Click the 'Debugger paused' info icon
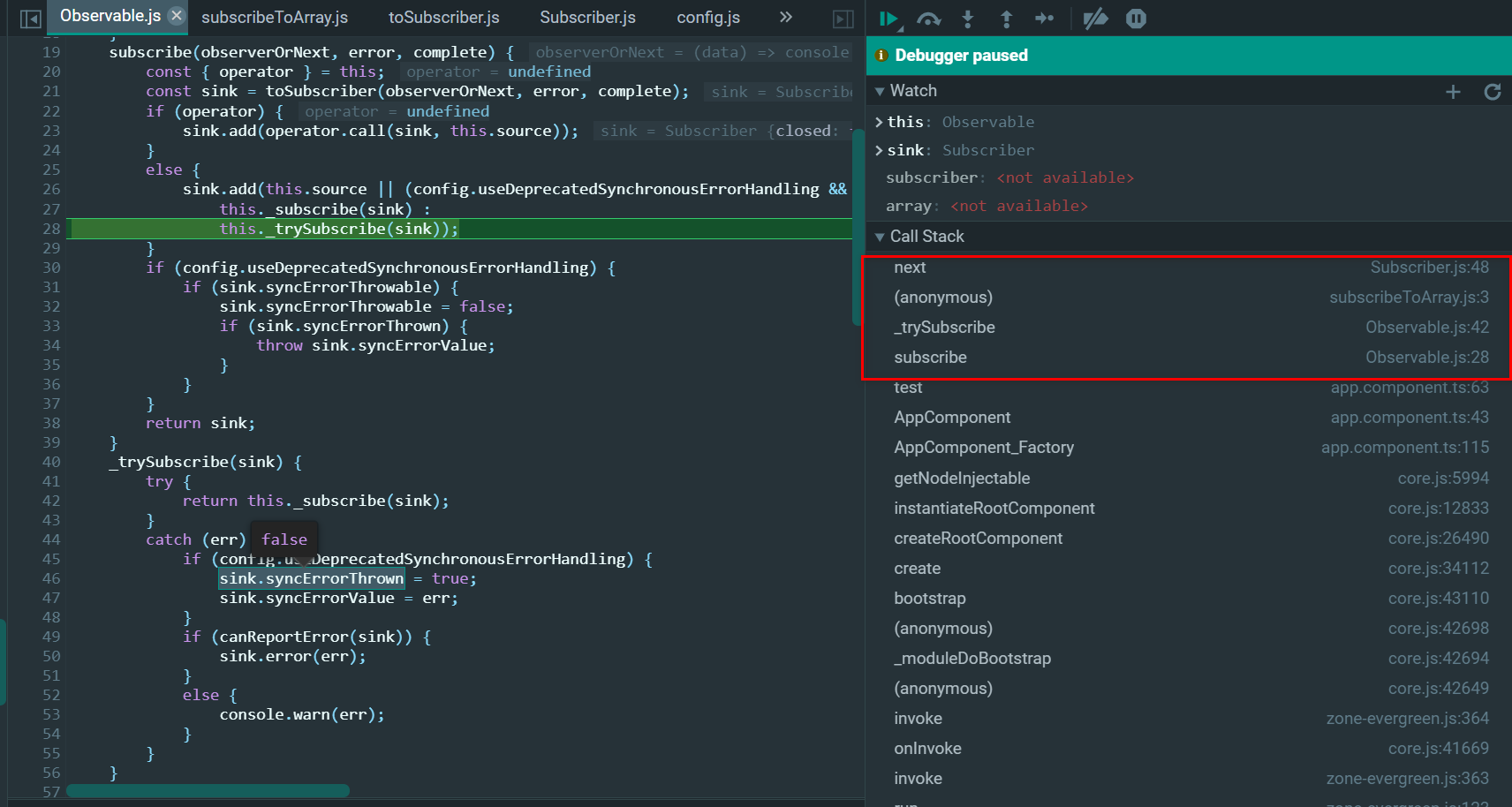This screenshot has width=1512, height=807. (881, 56)
